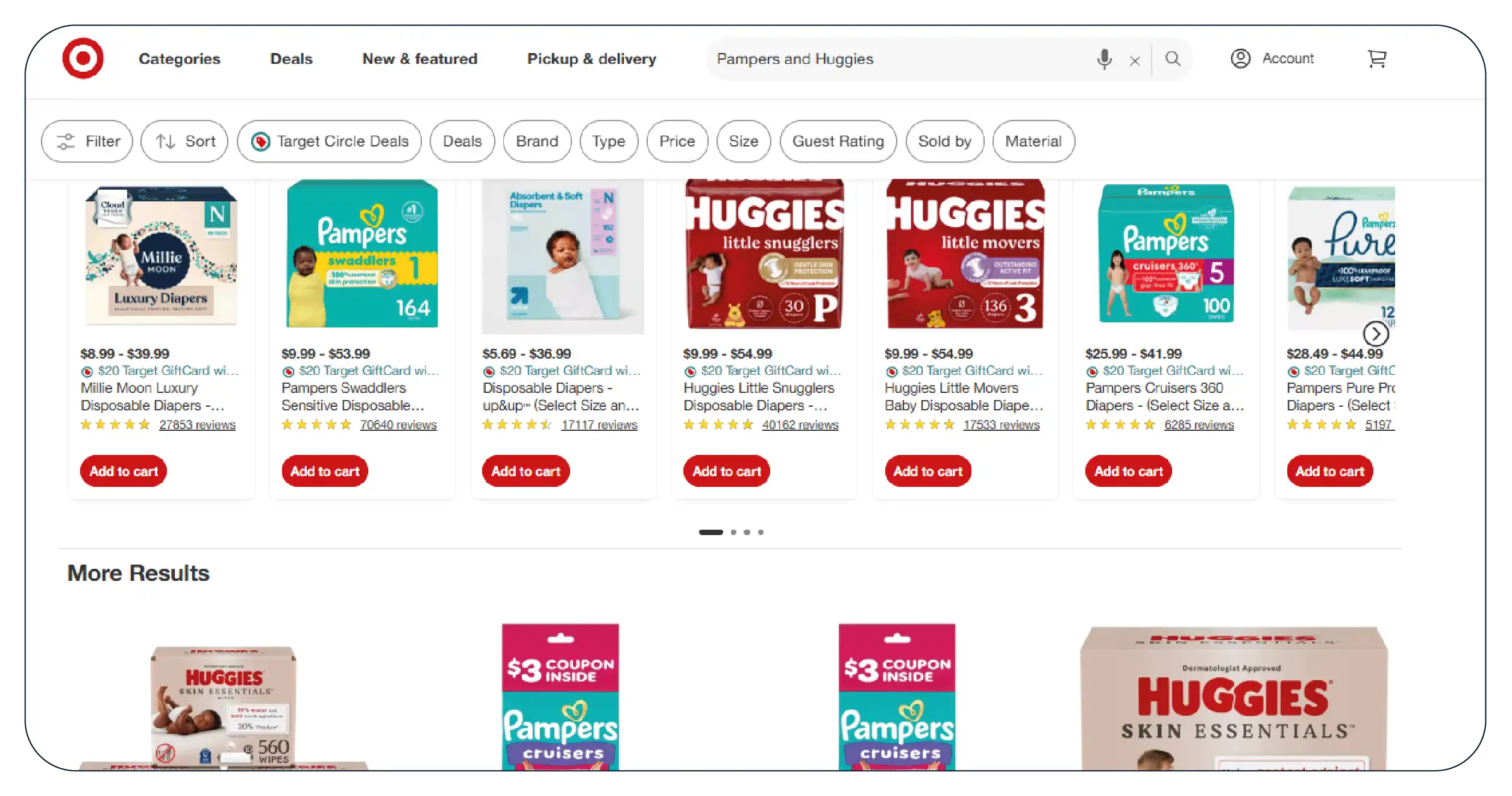Activate voice search microphone icon

1104,59
